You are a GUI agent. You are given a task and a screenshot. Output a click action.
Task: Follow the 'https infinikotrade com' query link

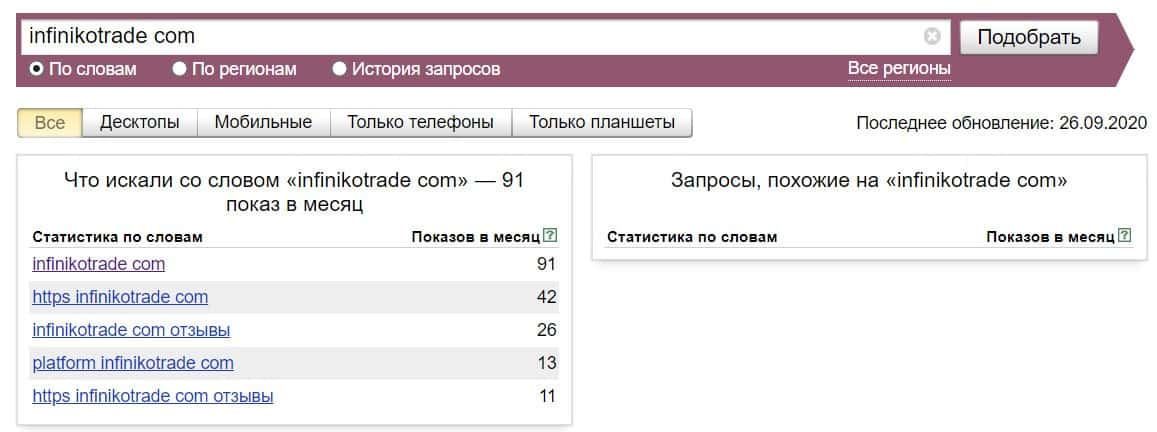click(x=120, y=297)
